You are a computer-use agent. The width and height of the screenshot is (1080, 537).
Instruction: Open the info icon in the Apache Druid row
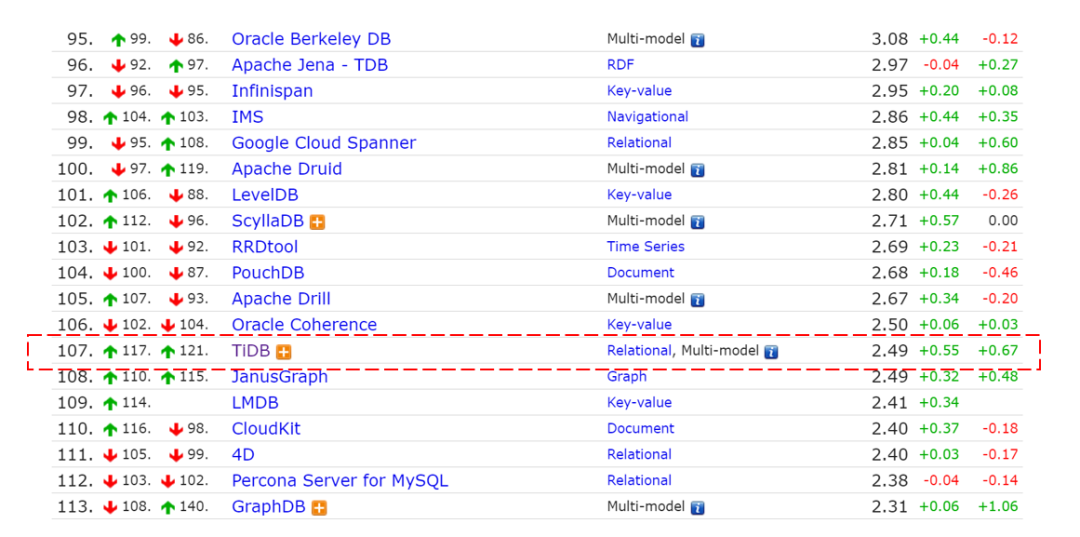697,169
